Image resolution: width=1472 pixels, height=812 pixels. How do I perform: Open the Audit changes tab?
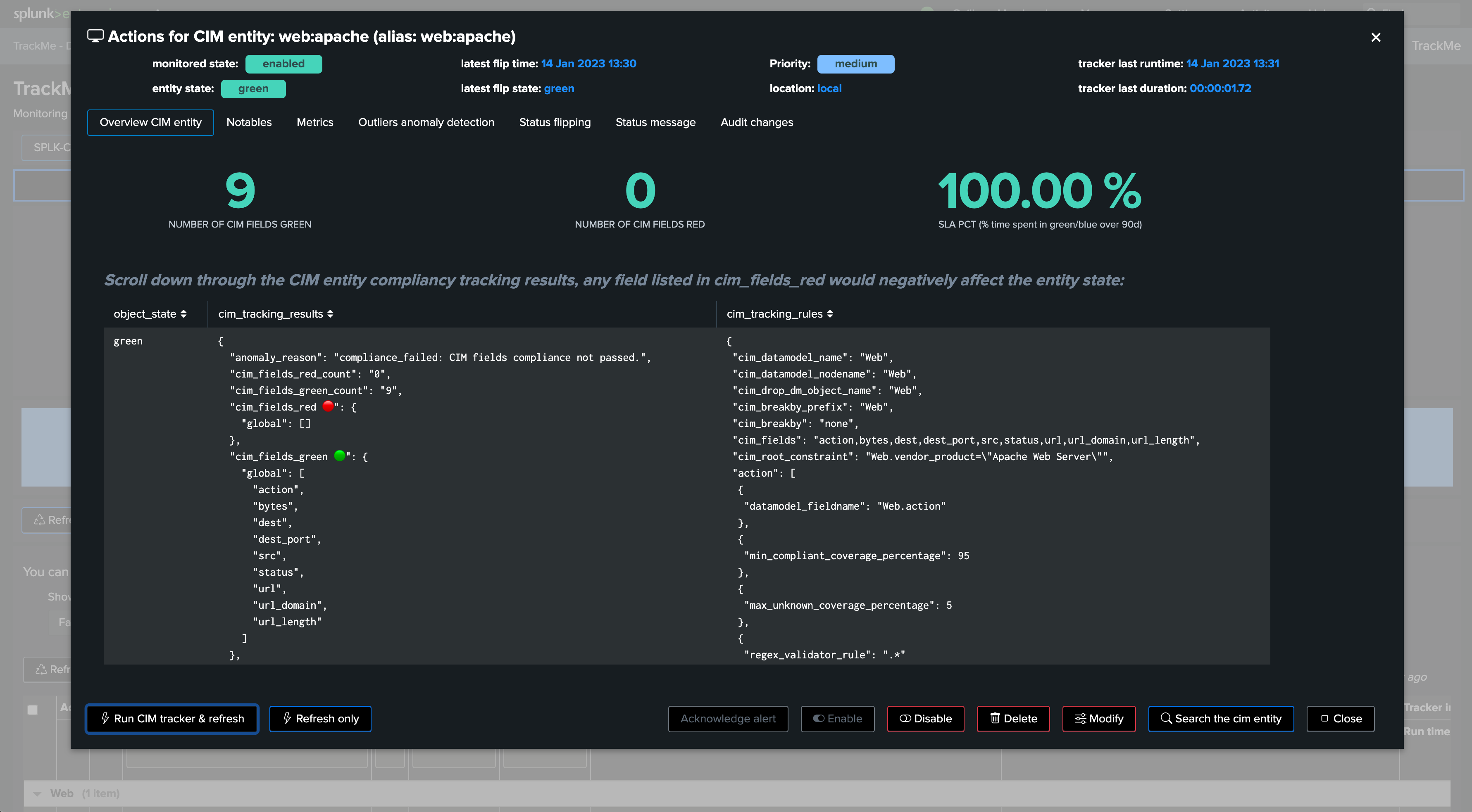coord(757,122)
